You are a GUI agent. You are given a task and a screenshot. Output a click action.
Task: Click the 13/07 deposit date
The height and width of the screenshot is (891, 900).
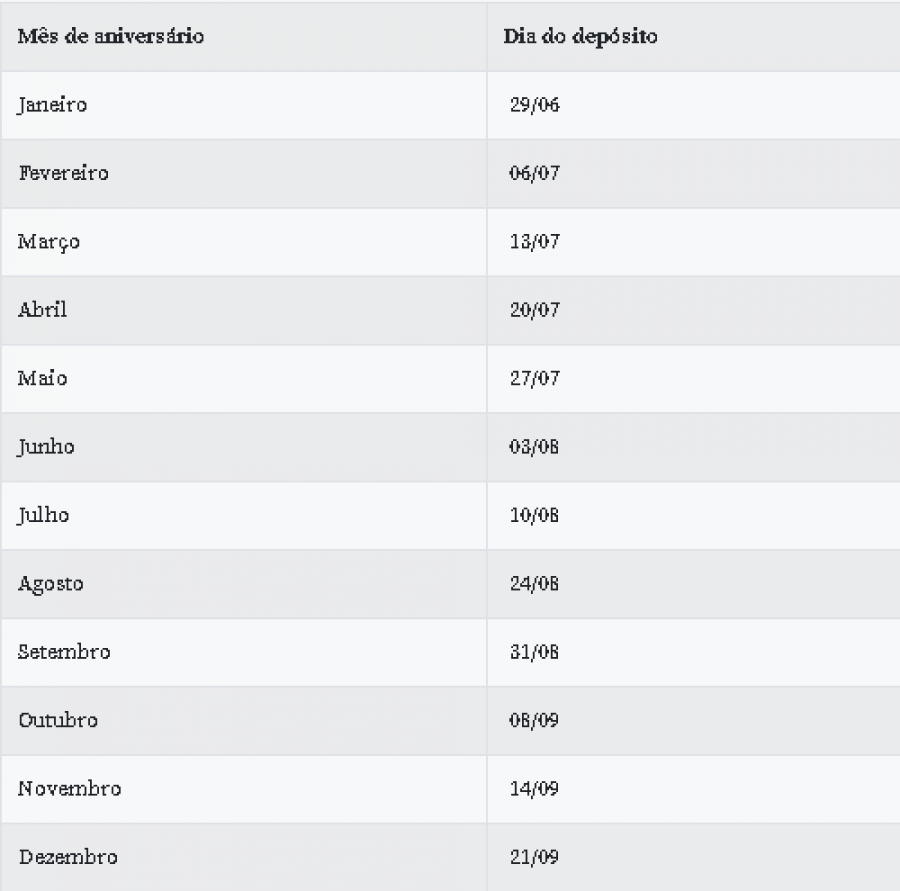tap(534, 241)
